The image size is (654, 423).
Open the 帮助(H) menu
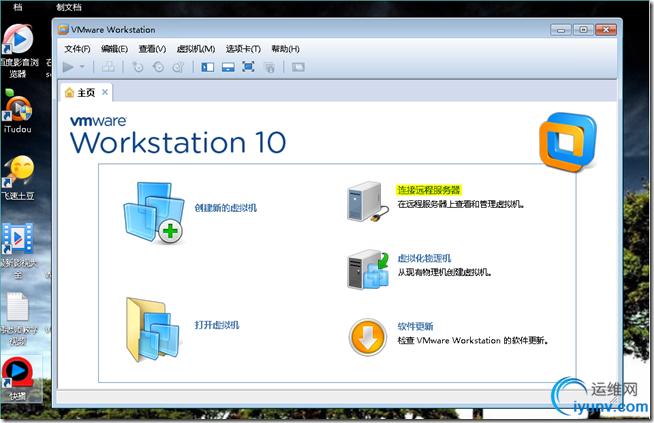pyautogui.click(x=285, y=49)
